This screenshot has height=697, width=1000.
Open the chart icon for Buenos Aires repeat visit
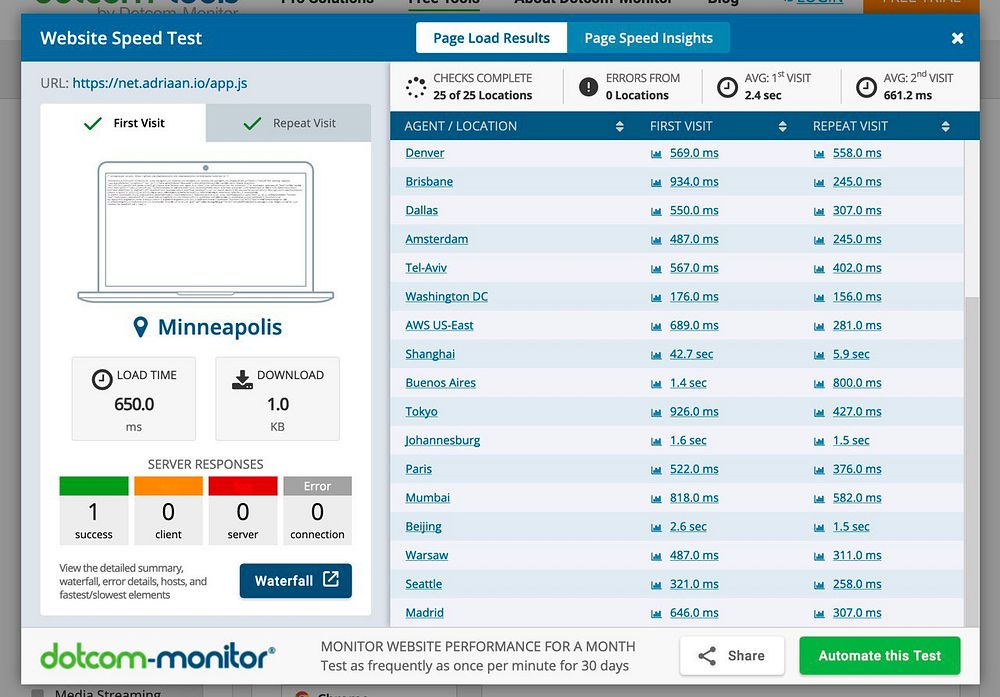(819, 383)
